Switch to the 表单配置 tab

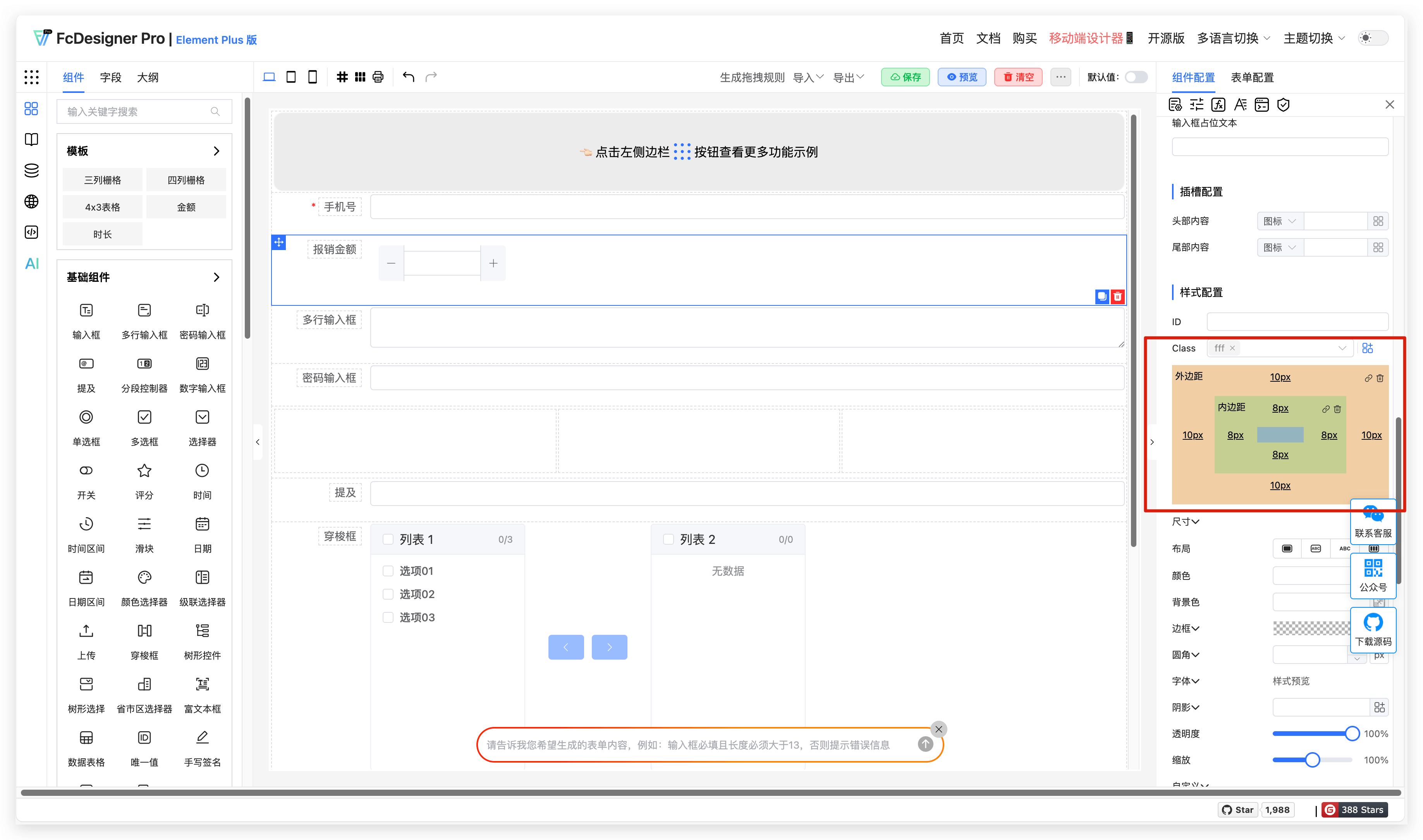click(x=1253, y=77)
